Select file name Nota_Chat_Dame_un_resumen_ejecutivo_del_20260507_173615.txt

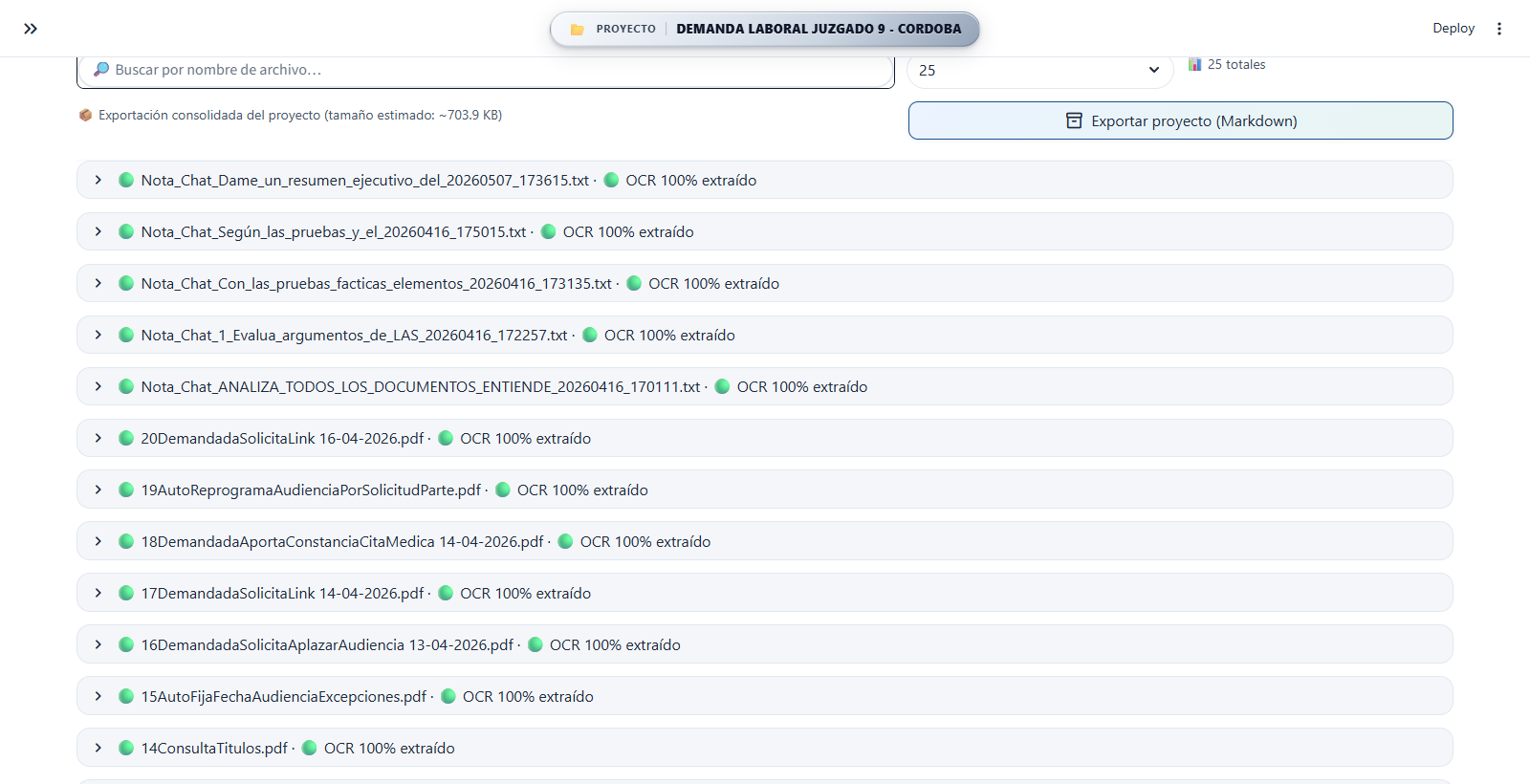pos(365,180)
